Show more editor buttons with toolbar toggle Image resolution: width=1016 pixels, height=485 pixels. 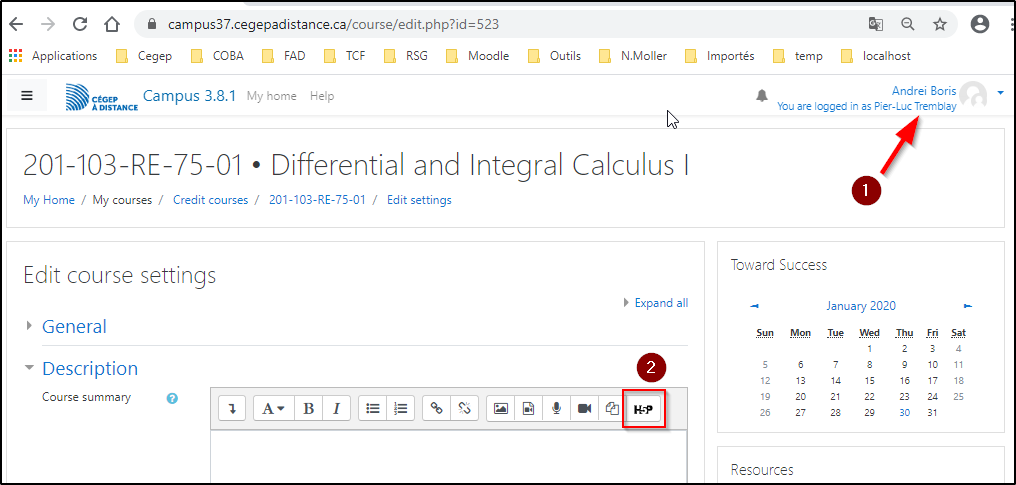232,408
